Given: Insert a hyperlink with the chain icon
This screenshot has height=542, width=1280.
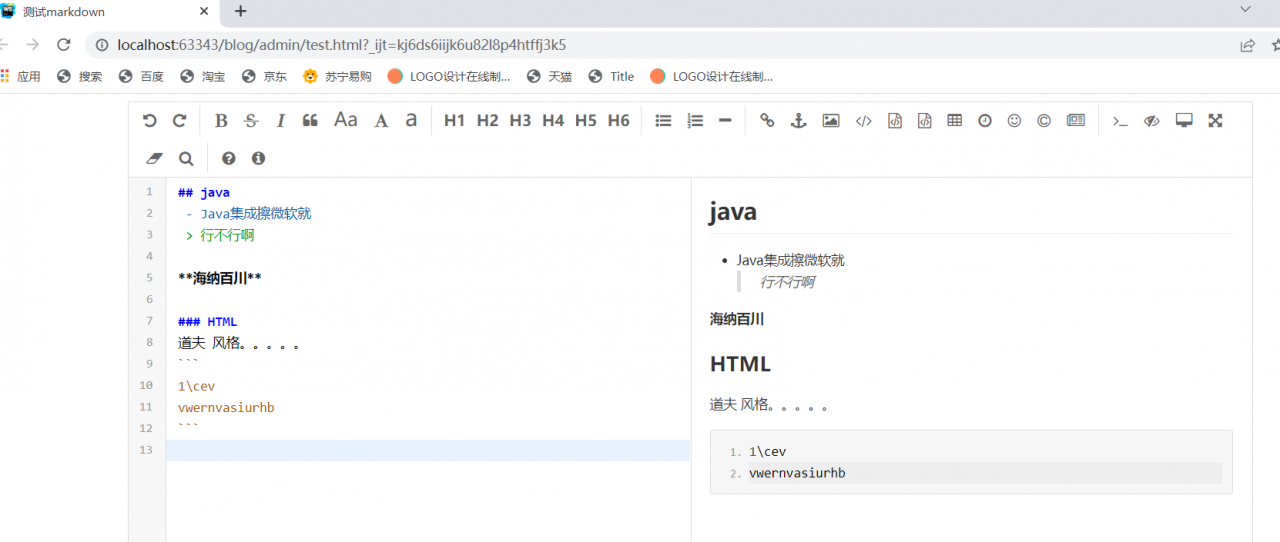Looking at the screenshot, I should click(x=767, y=121).
